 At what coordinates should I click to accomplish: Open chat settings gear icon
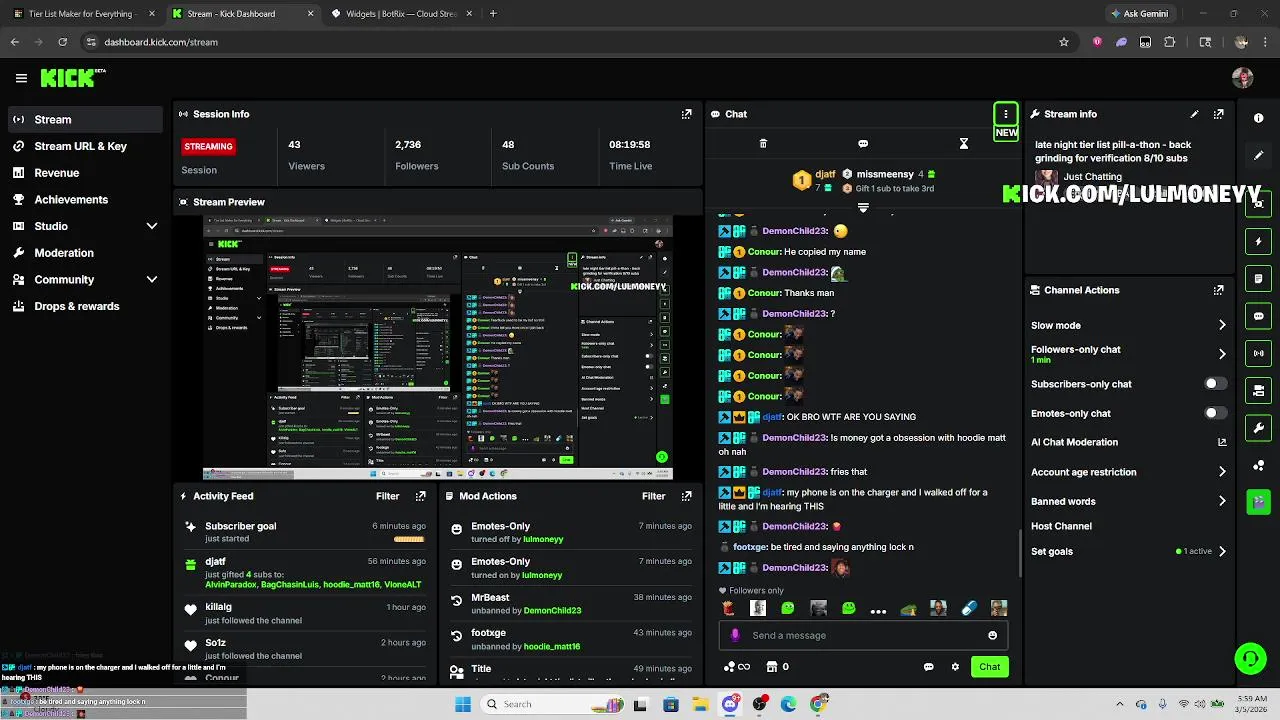pos(955,667)
